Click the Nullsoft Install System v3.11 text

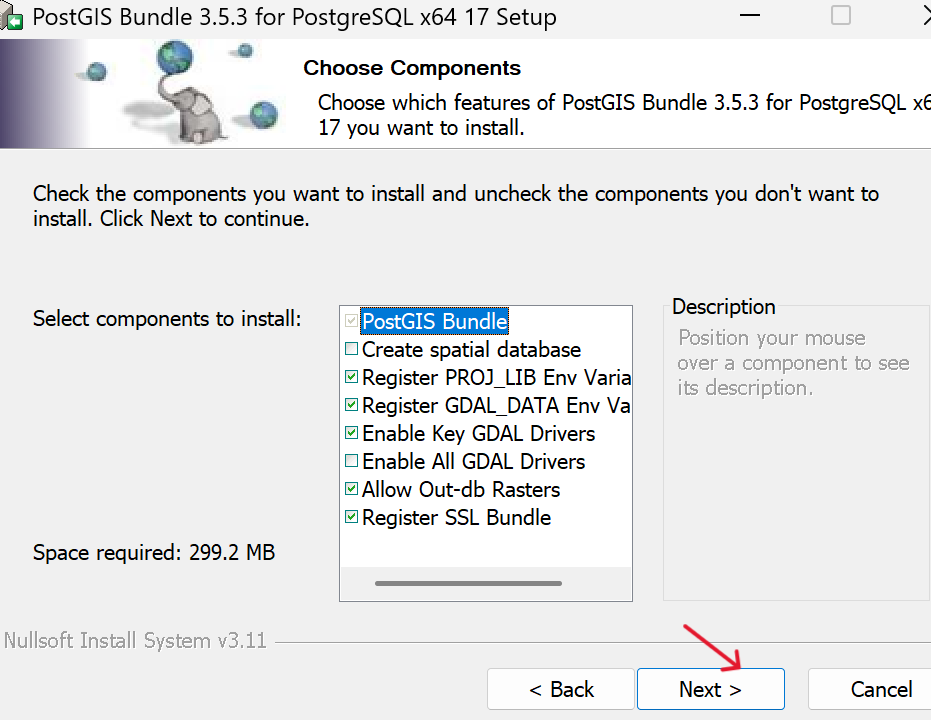135,641
